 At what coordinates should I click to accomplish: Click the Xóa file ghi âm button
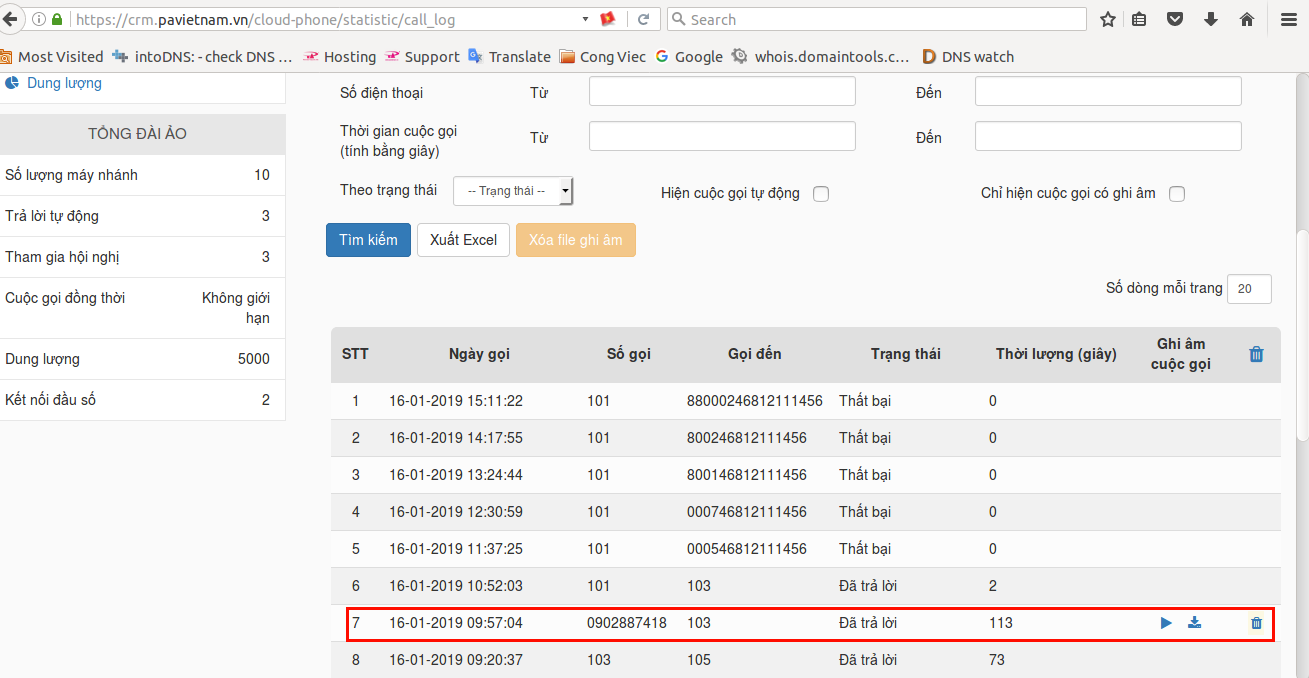coord(576,240)
